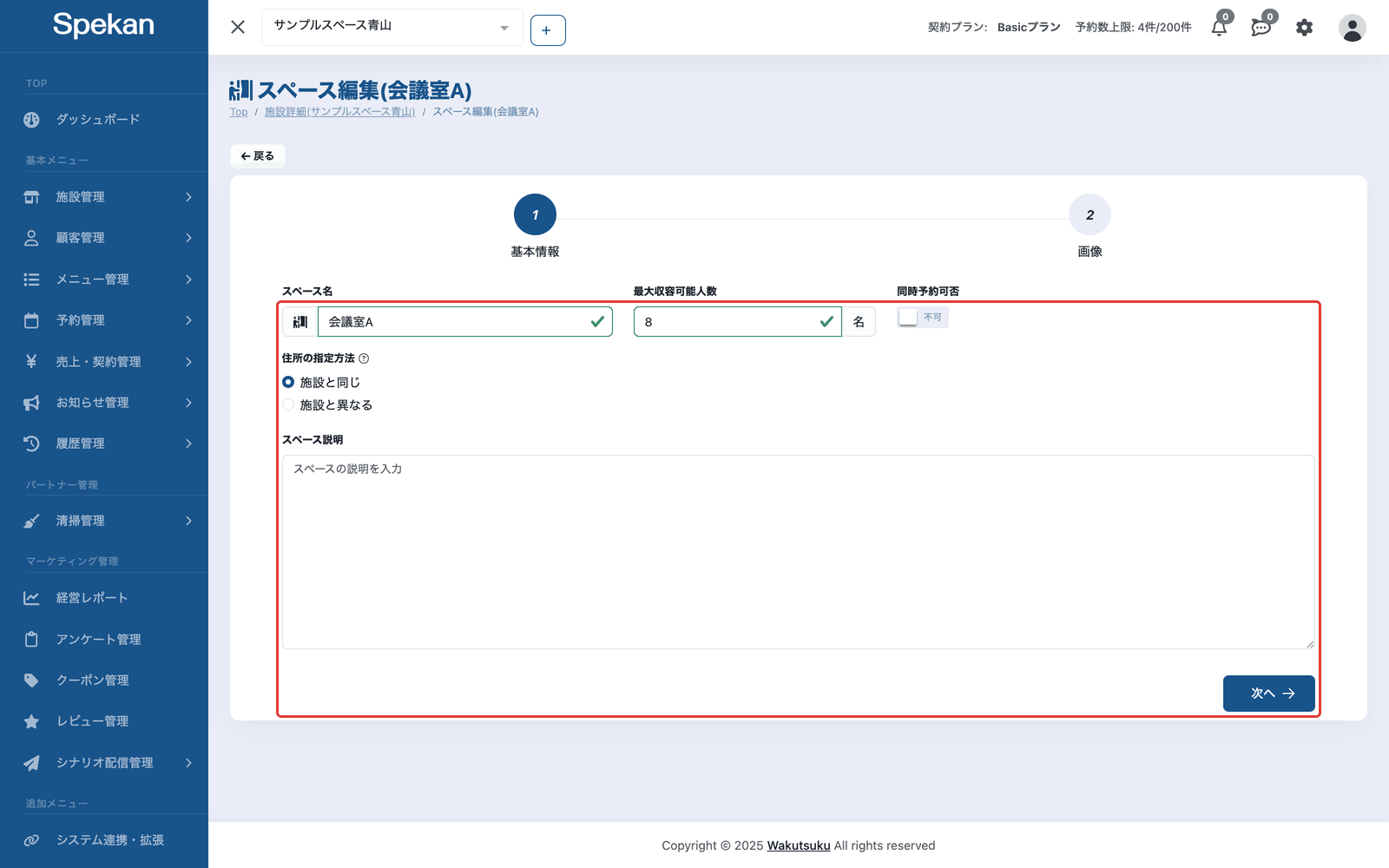Open the サンプルスペース青山 facility dropdown
This screenshot has width=1389, height=868.
(x=392, y=27)
